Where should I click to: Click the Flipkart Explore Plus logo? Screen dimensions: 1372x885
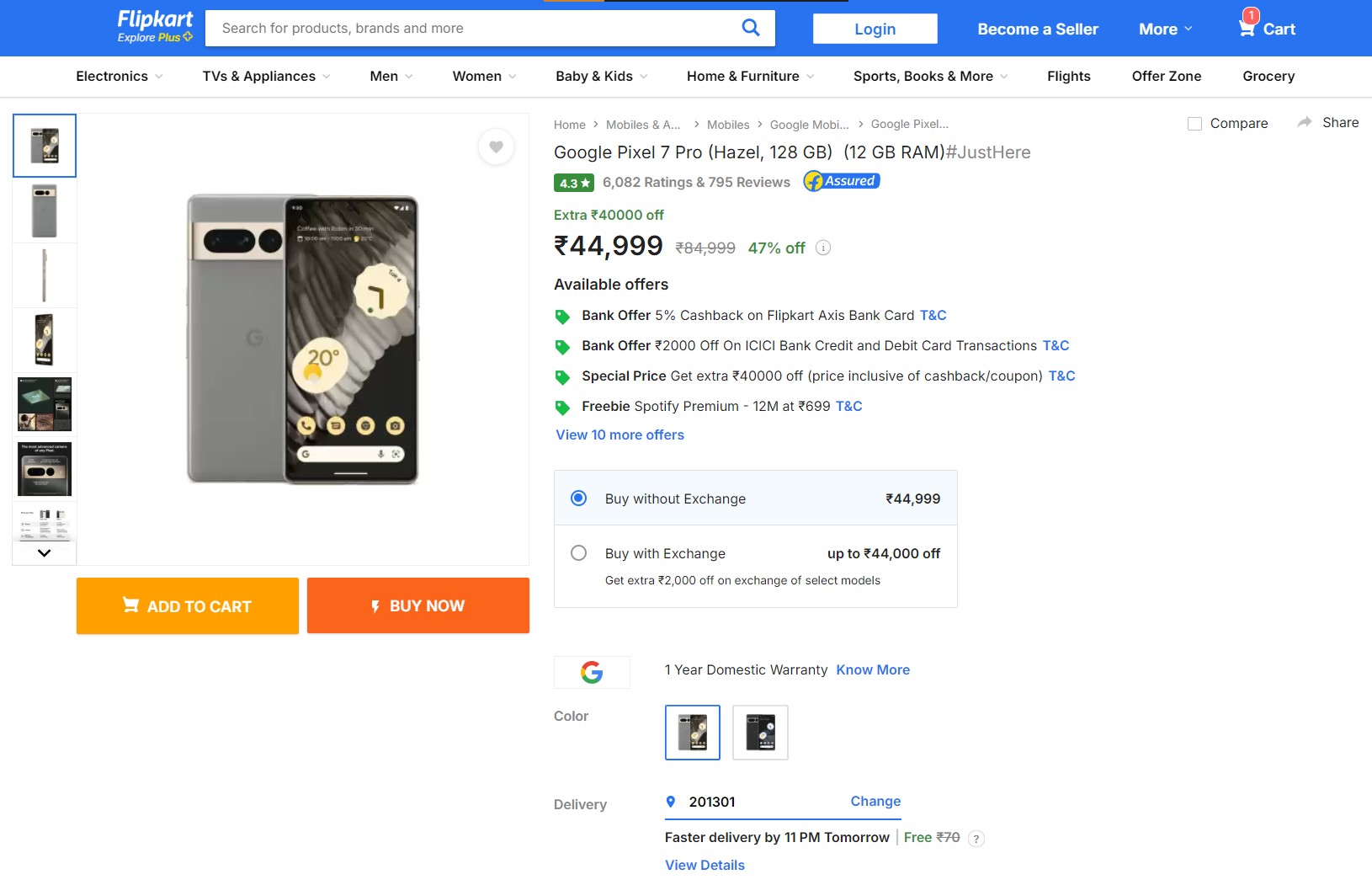tap(155, 26)
